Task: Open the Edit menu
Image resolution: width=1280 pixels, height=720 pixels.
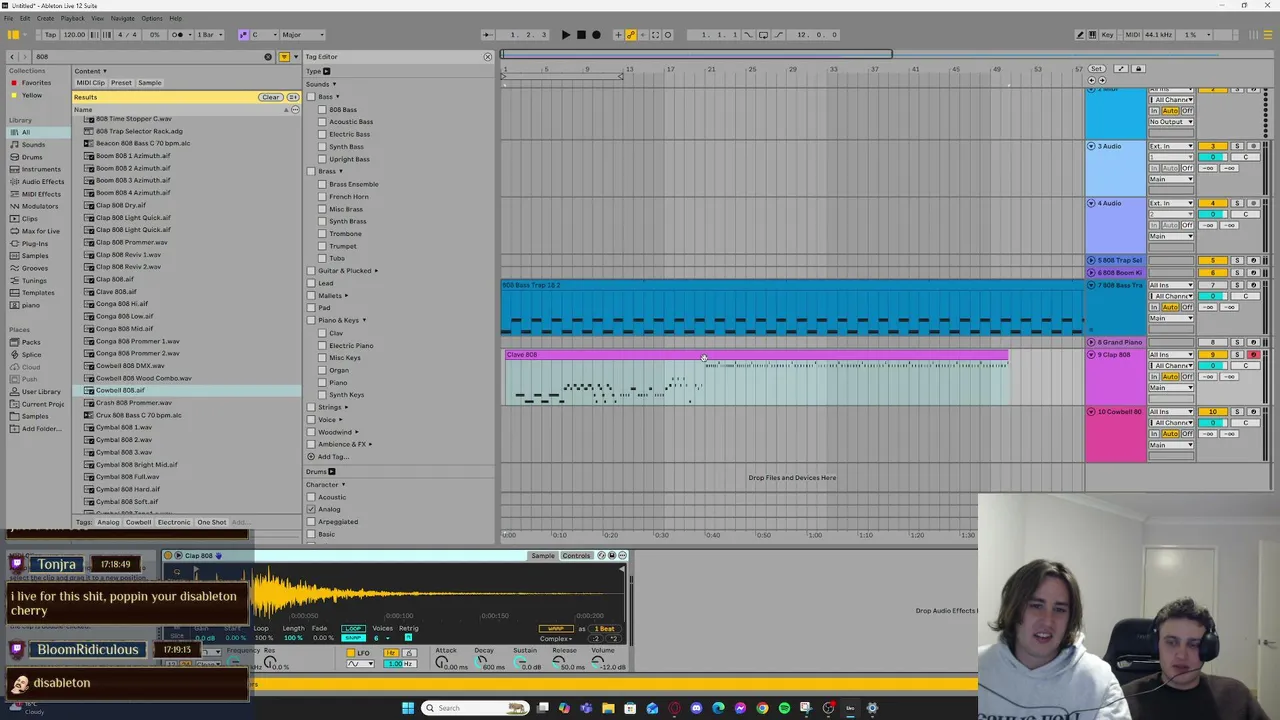Action: coord(24,18)
